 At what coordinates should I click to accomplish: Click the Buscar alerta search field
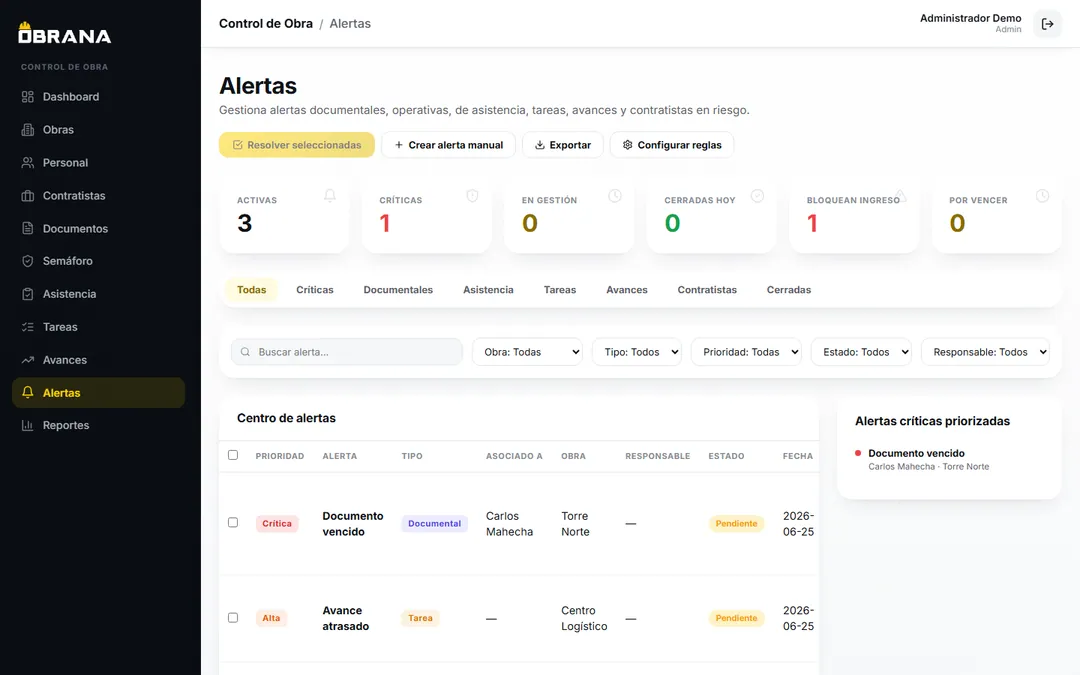point(346,352)
